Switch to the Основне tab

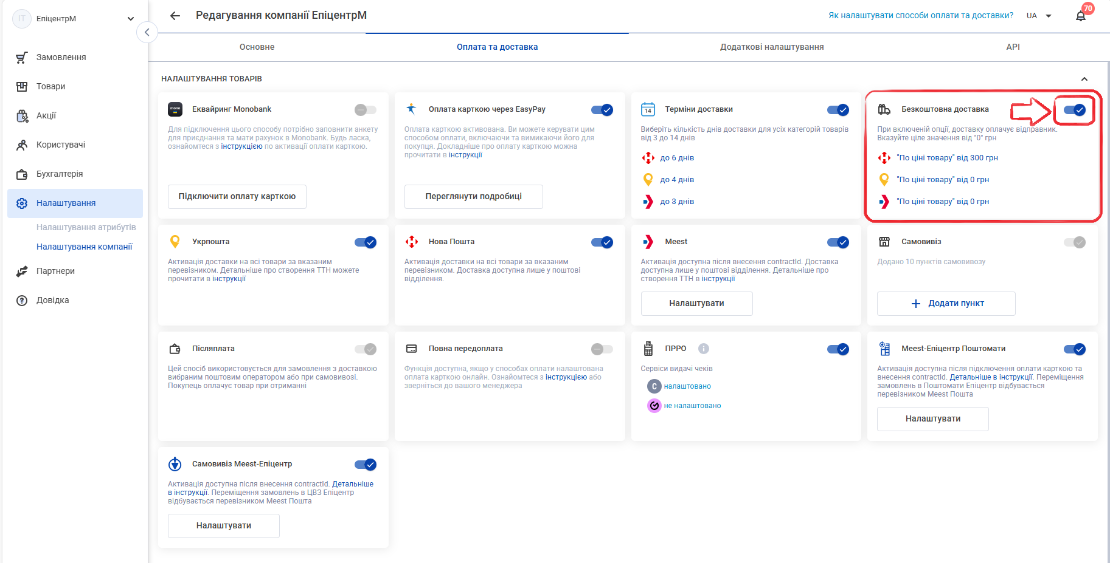pyautogui.click(x=257, y=47)
